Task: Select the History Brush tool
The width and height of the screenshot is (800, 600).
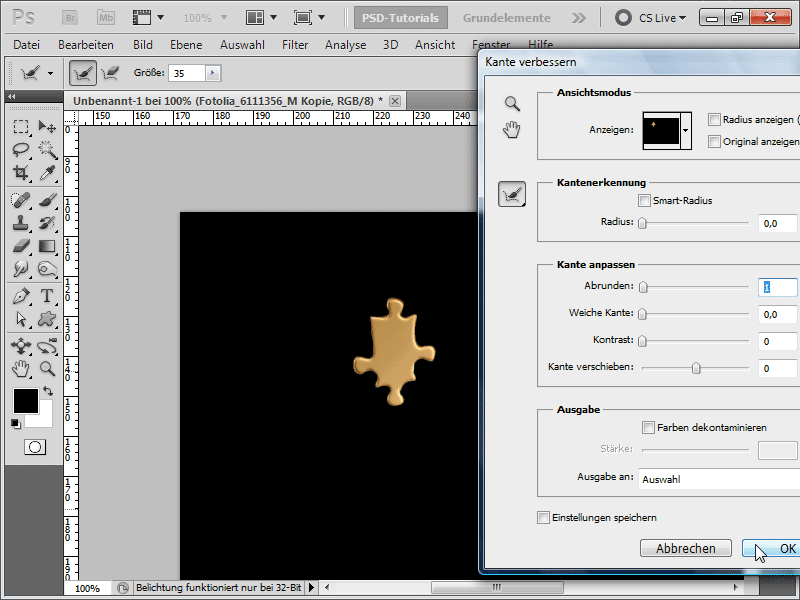Action: (x=47, y=223)
